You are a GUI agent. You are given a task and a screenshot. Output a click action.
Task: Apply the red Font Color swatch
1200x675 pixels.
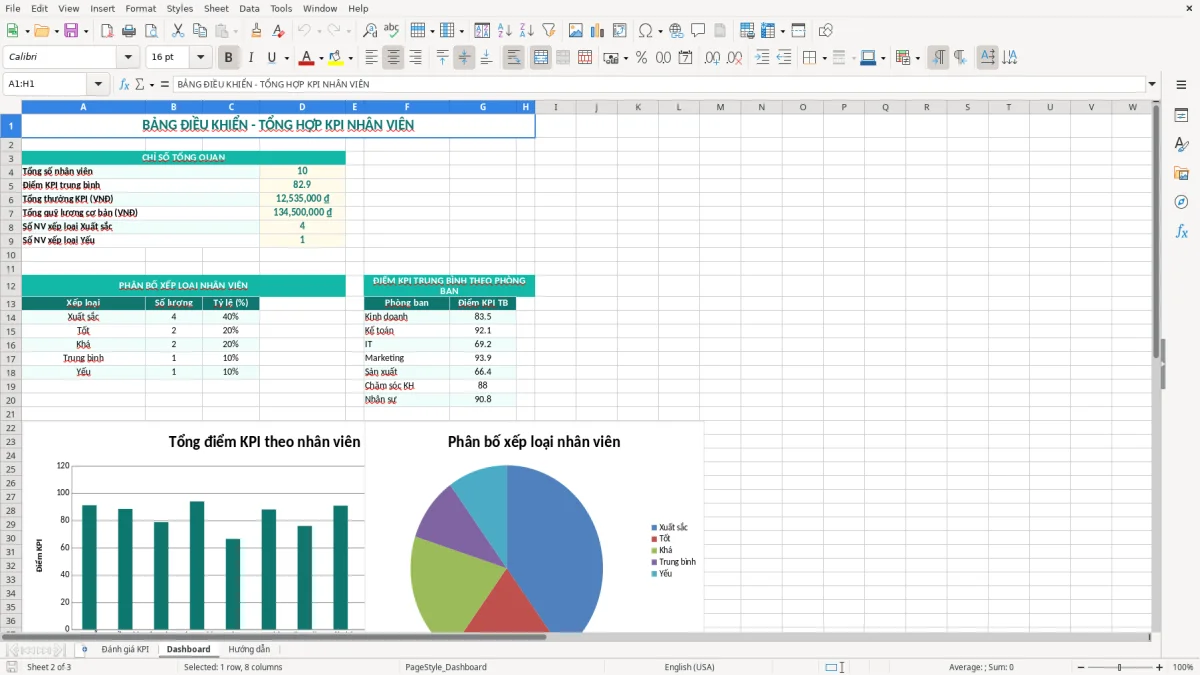[306, 58]
